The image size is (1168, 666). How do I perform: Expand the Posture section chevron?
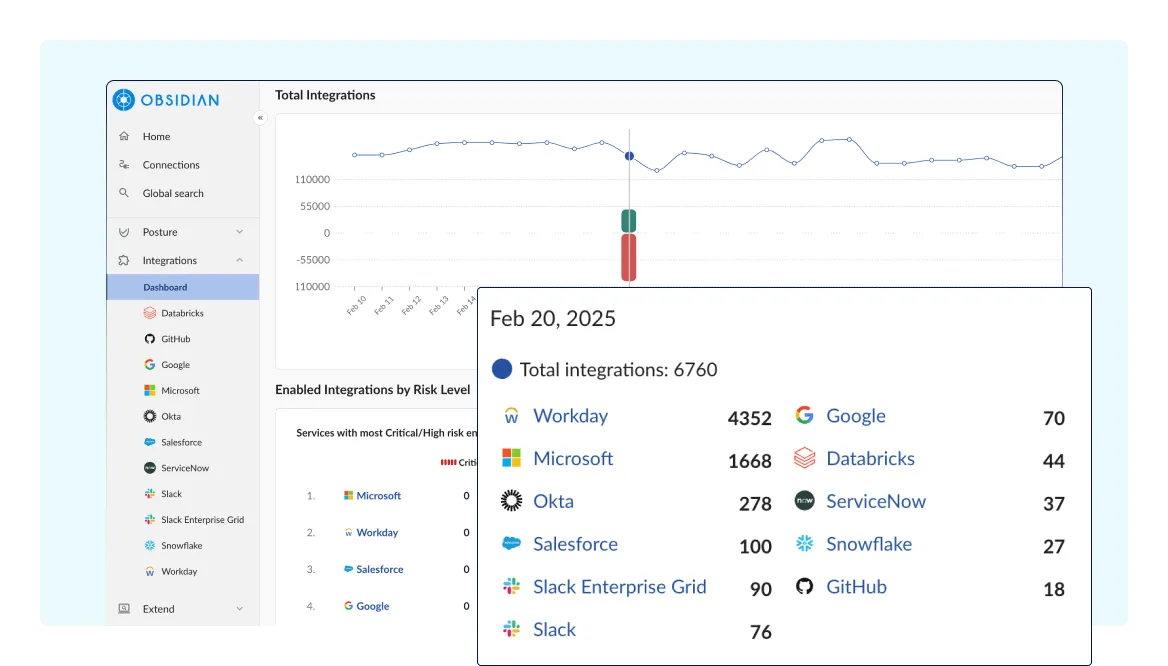click(x=240, y=232)
